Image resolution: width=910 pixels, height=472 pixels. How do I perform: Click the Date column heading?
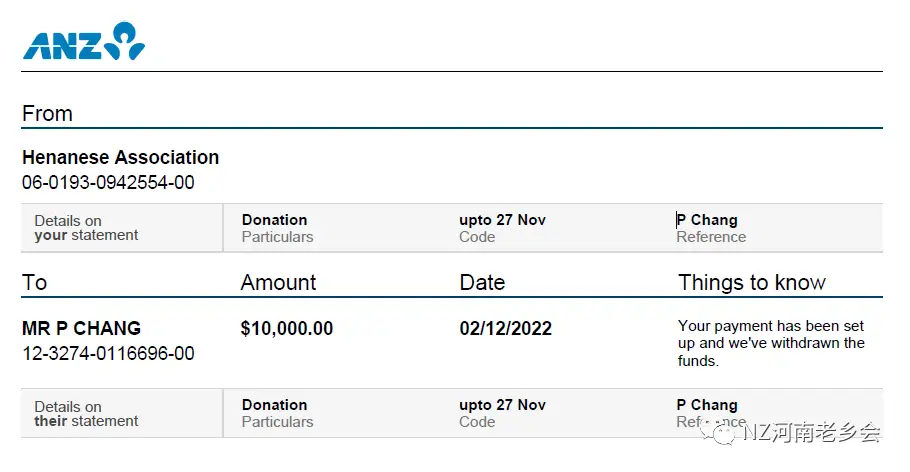[x=482, y=282]
